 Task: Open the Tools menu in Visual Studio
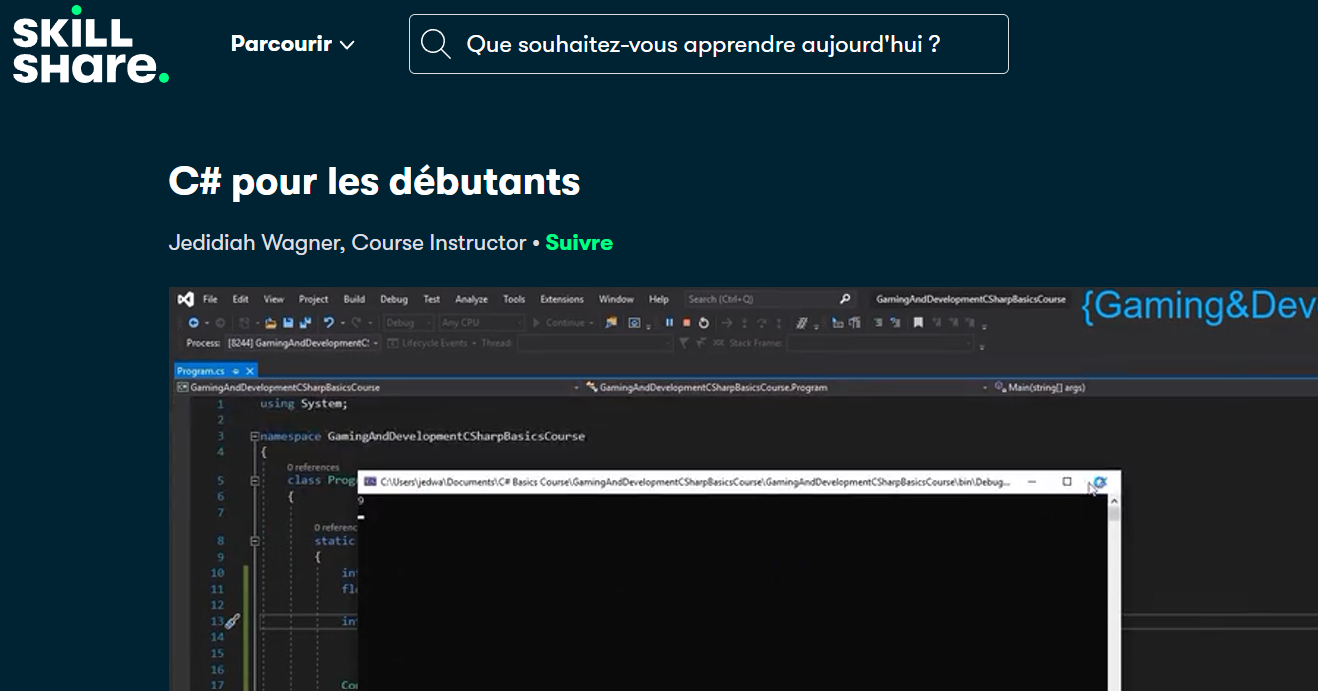tap(514, 299)
